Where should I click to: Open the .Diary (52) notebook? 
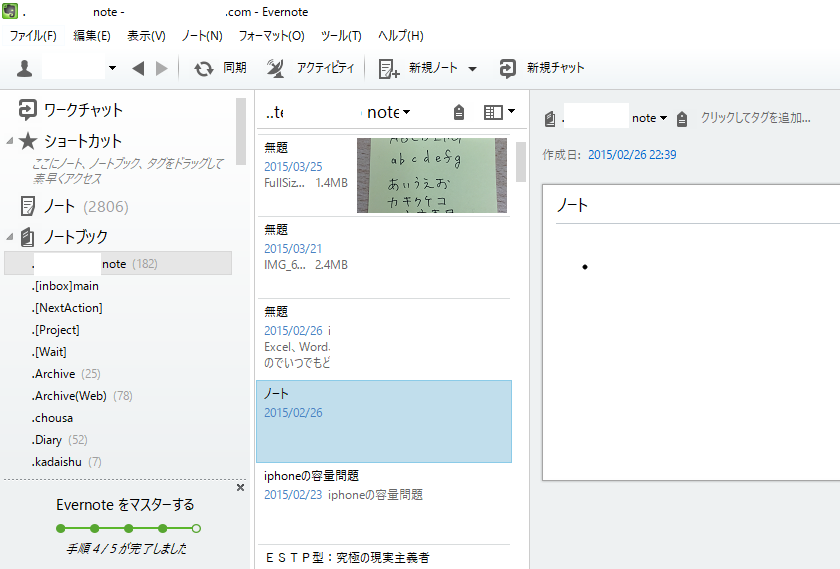[59, 440]
